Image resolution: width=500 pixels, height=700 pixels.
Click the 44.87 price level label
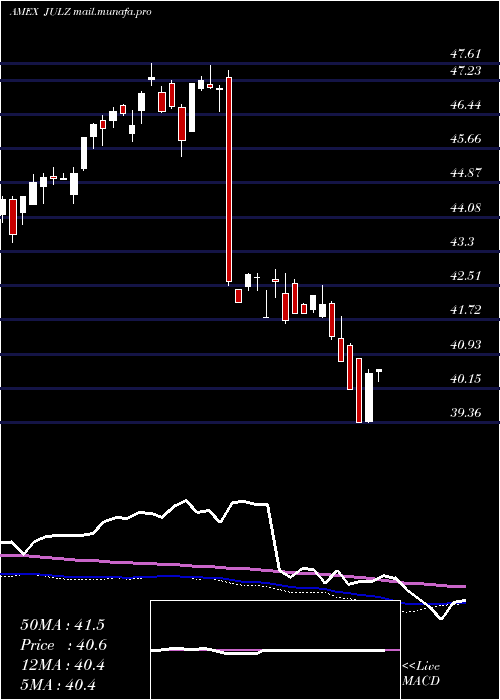coord(465,173)
